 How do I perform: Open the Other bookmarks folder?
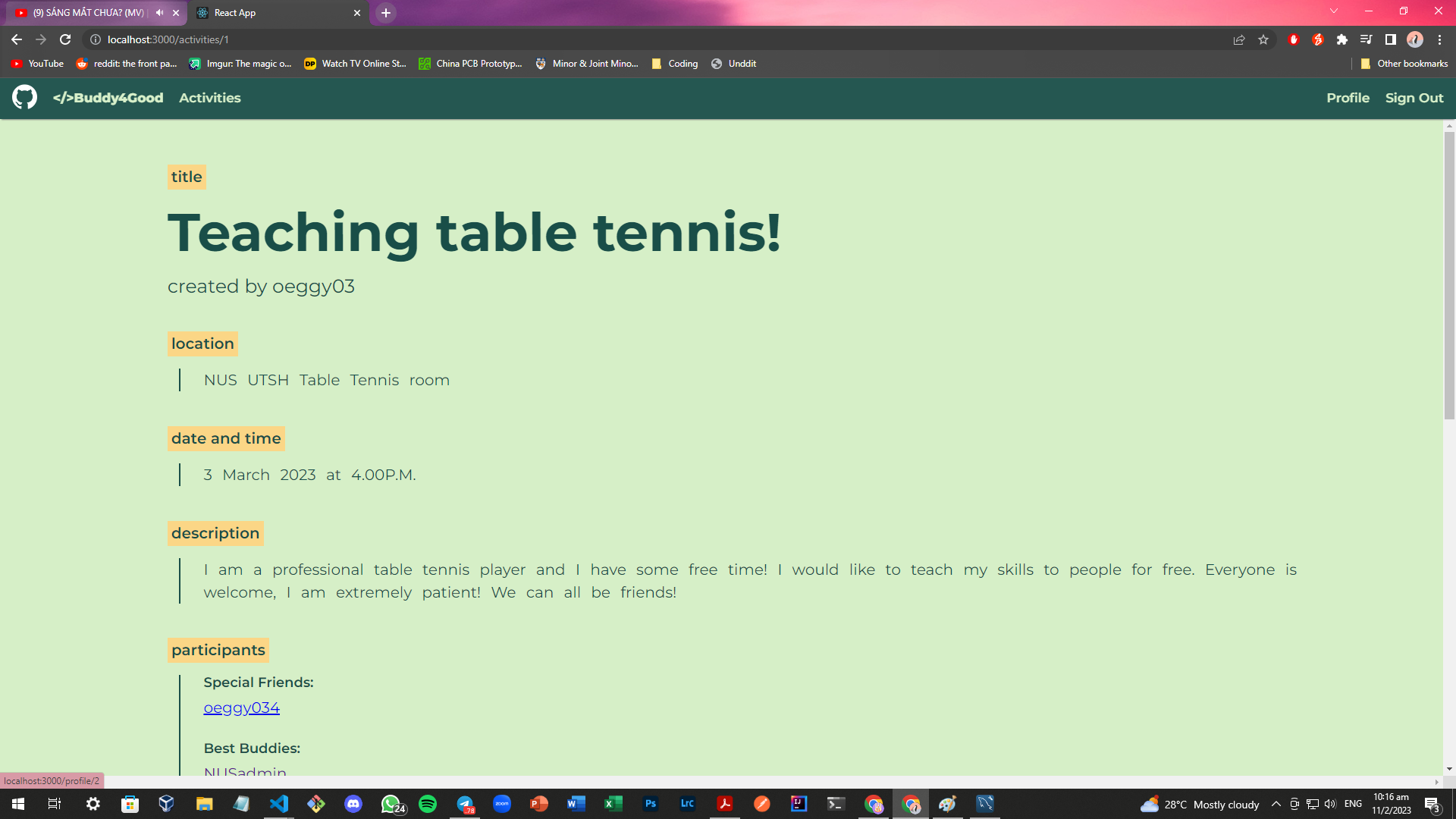pos(1404,64)
